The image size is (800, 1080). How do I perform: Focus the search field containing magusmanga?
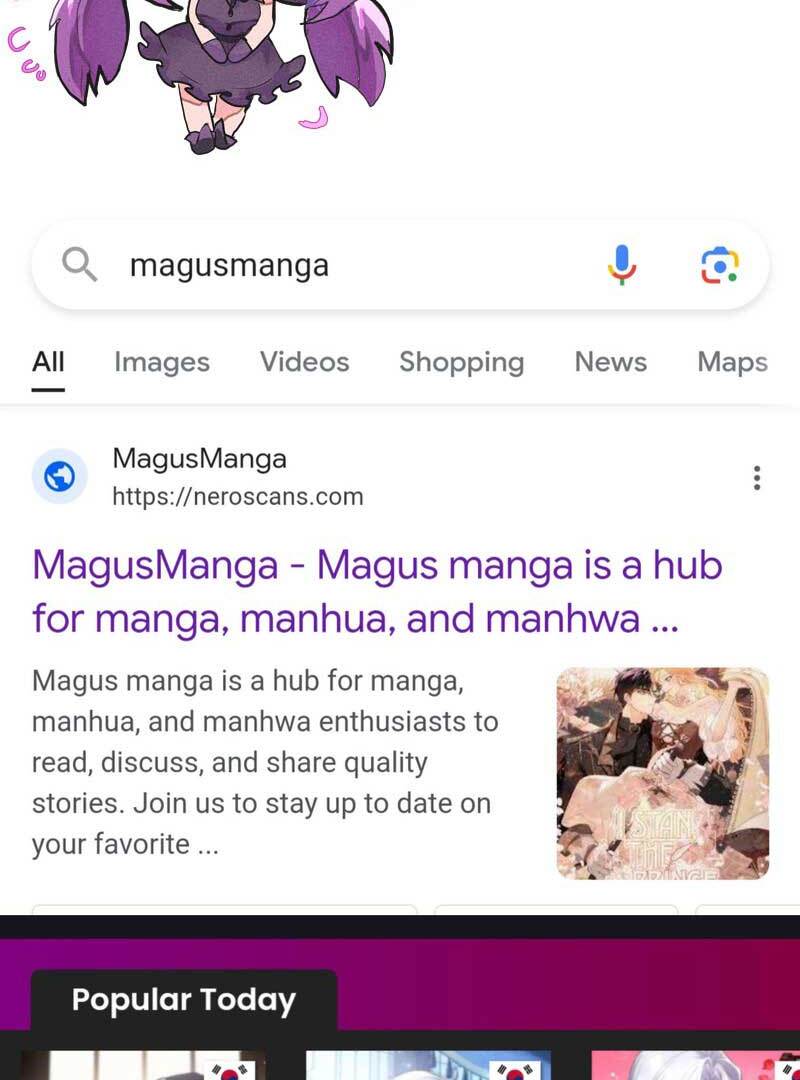tap(400, 265)
